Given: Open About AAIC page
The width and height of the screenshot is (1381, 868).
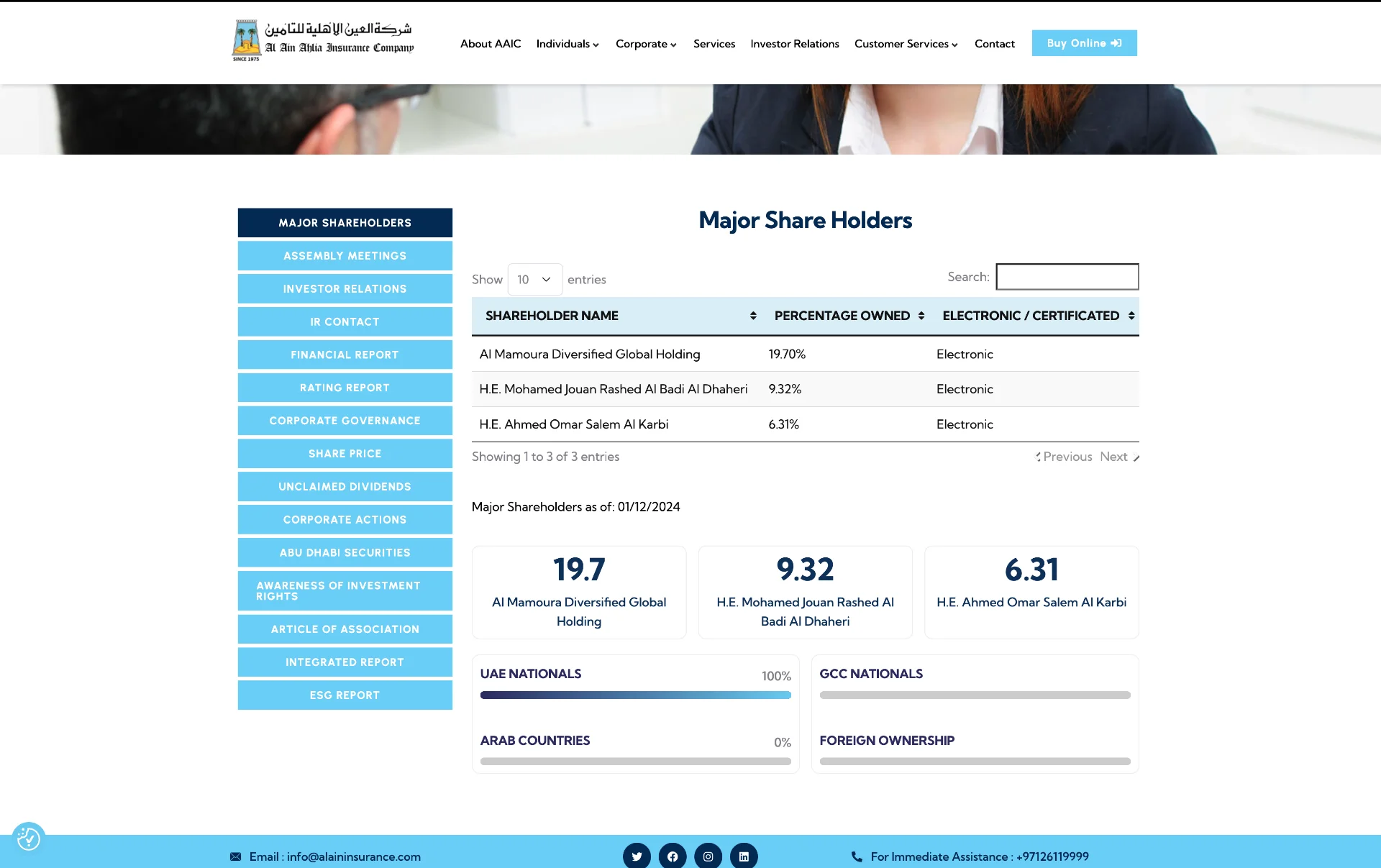Looking at the screenshot, I should [x=491, y=44].
